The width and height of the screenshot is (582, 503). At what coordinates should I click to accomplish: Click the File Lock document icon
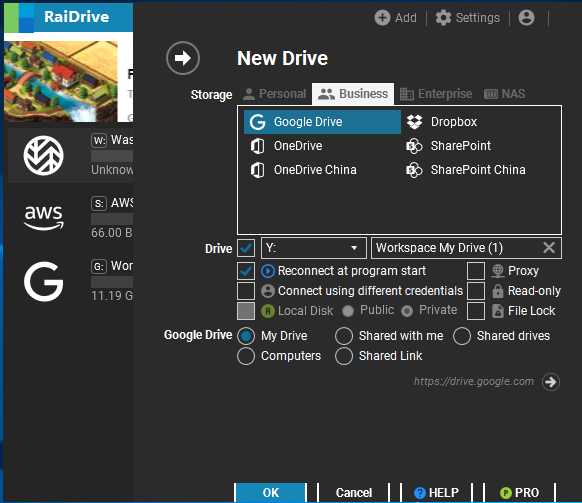pos(497,311)
